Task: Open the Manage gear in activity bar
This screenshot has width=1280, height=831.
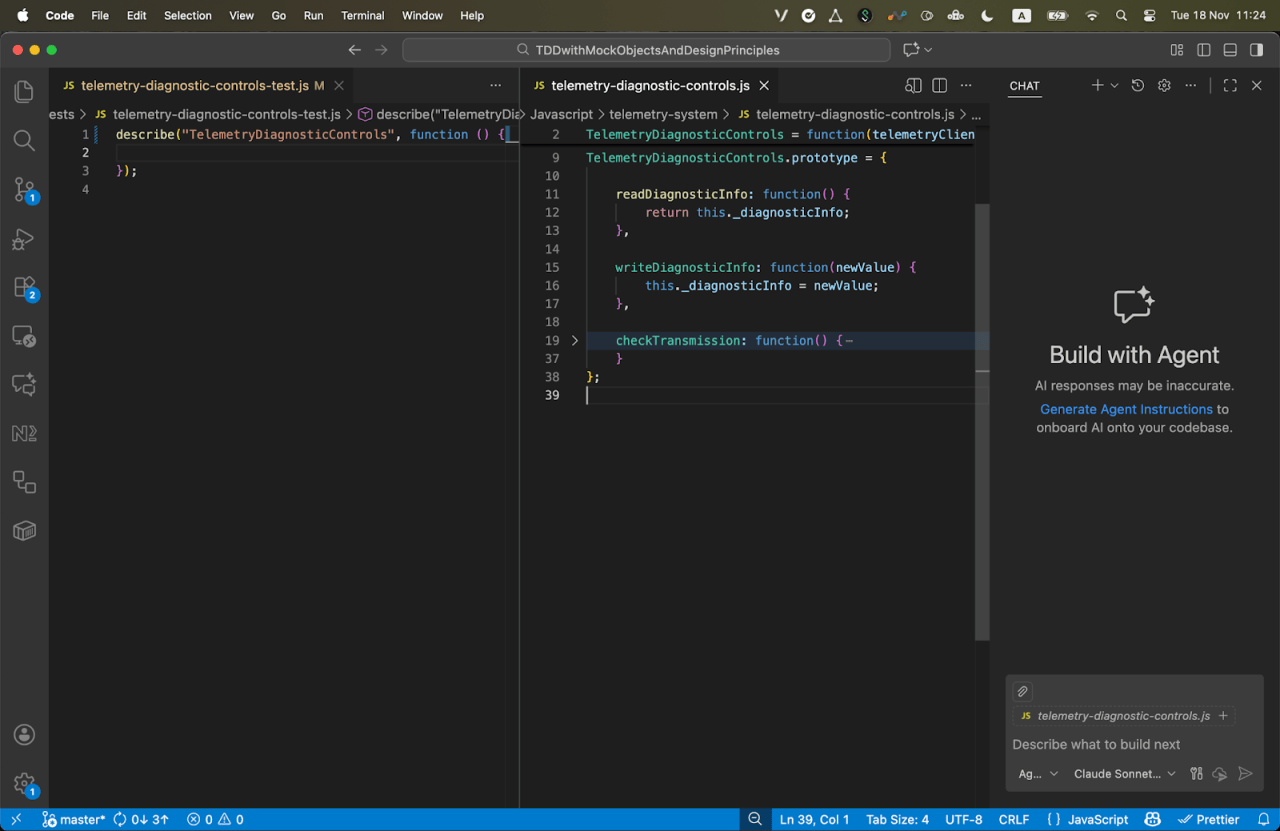Action: (x=24, y=784)
